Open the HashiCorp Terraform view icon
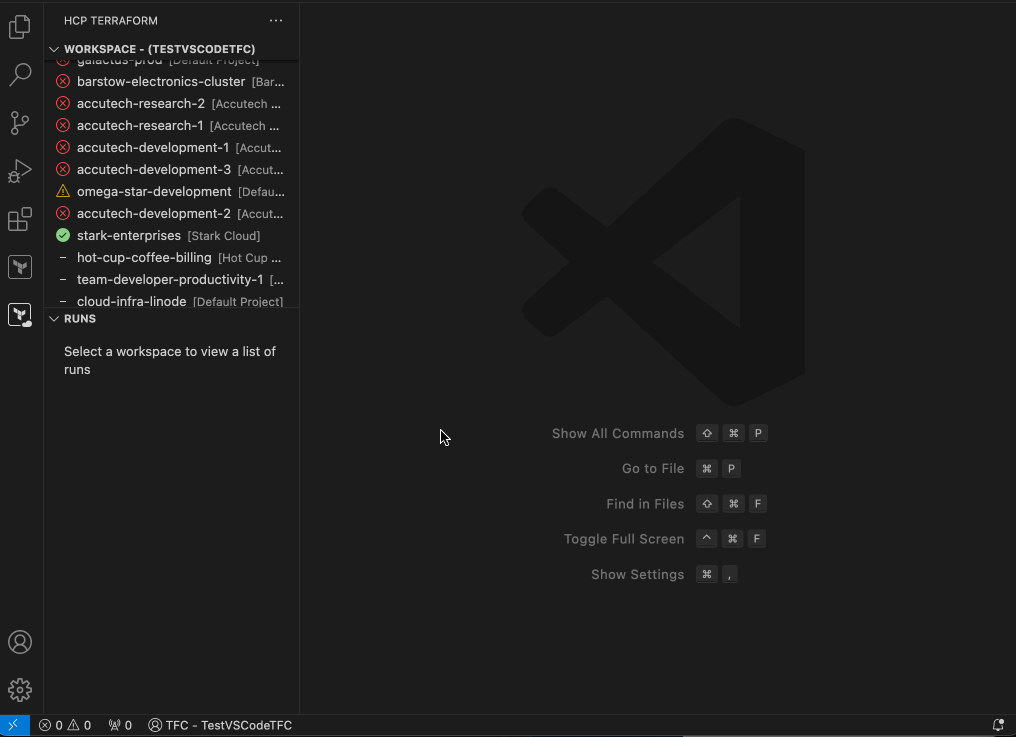 tap(20, 267)
